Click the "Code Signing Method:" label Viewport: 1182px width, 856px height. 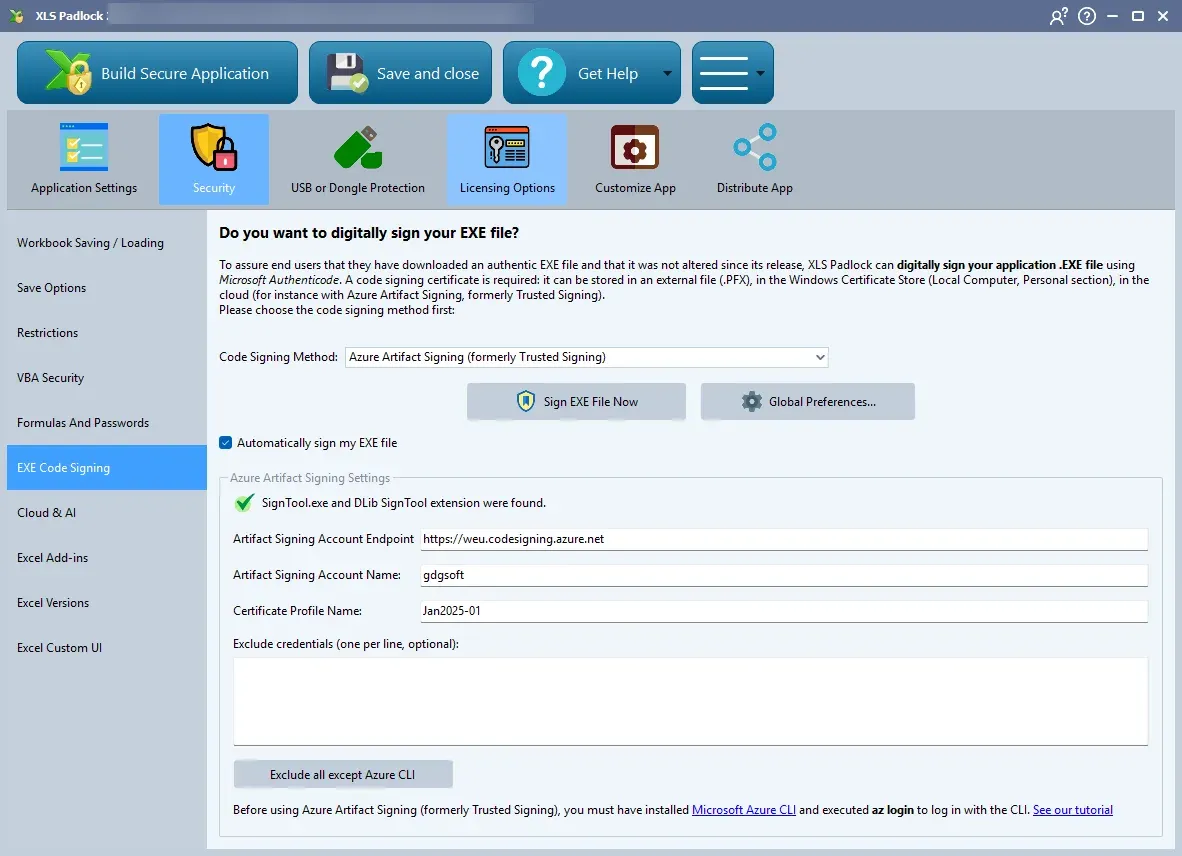(x=278, y=356)
